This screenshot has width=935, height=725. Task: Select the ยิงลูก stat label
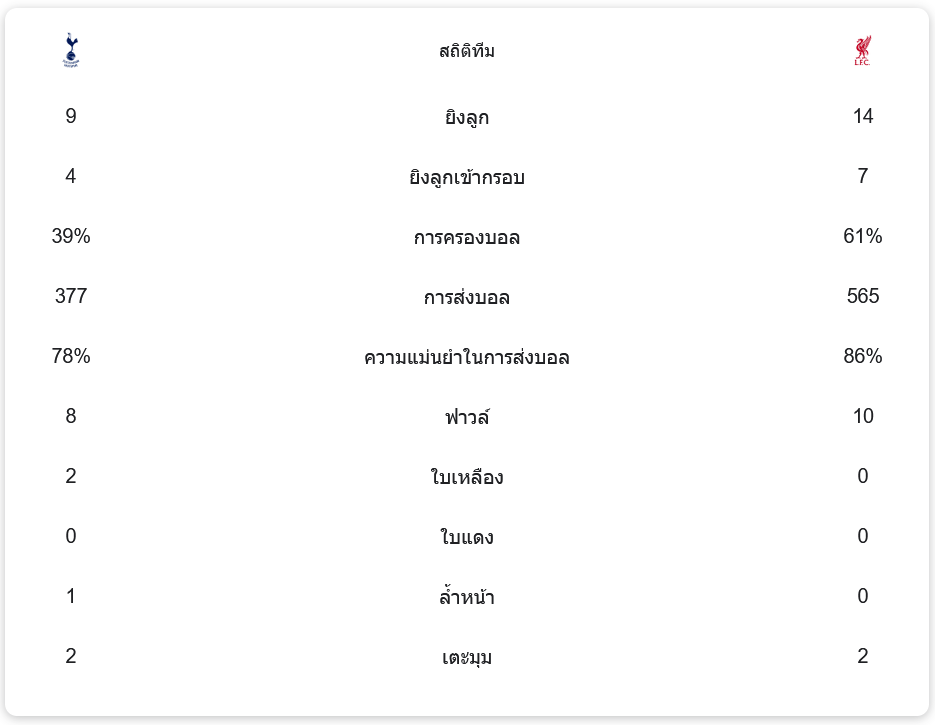(x=467, y=118)
